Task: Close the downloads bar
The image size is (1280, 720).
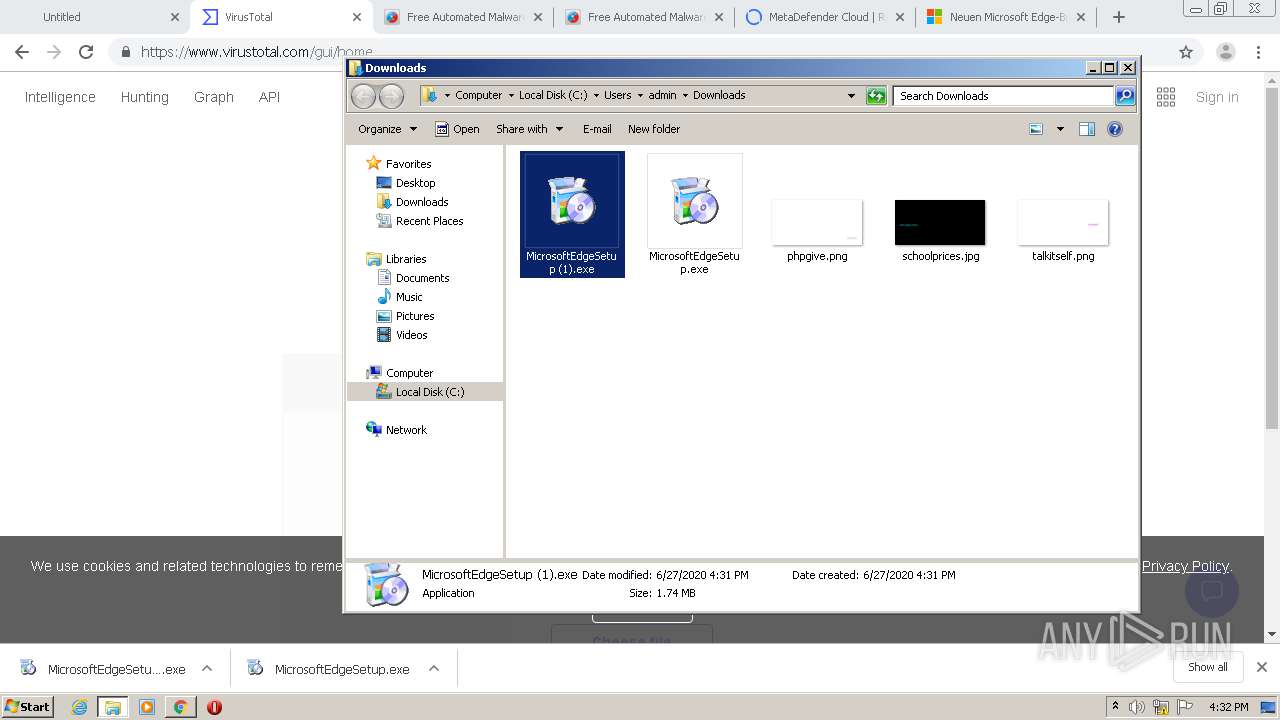Action: click(x=1262, y=667)
